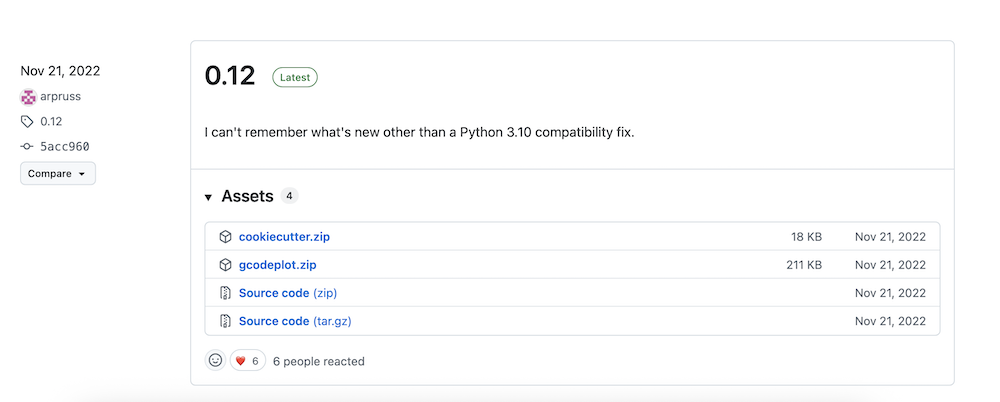Open the 0.12 tag link in sidebar
Image resolution: width=1000 pixels, height=402 pixels.
coord(51,122)
